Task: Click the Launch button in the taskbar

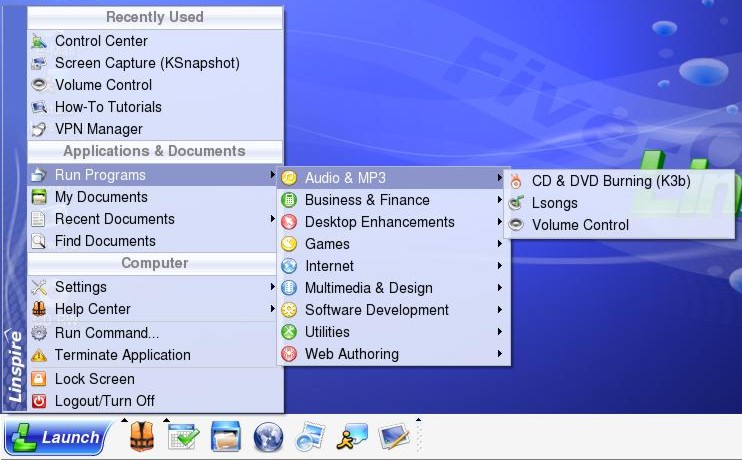Action: click(57, 437)
